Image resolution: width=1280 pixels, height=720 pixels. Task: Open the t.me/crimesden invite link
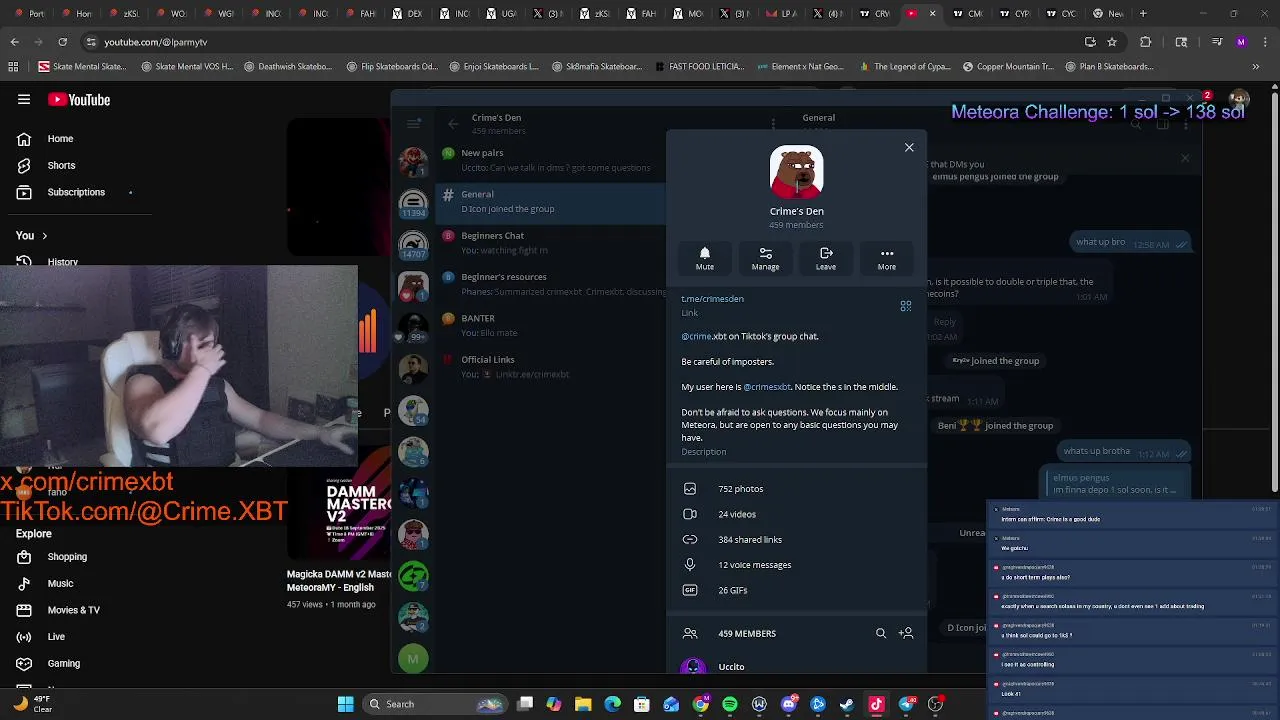click(x=712, y=299)
